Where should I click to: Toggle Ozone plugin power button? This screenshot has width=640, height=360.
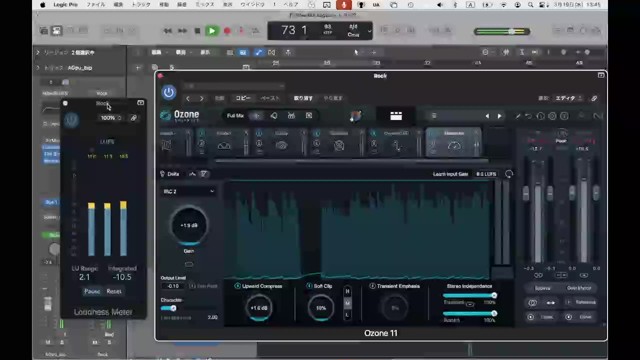tap(169, 93)
